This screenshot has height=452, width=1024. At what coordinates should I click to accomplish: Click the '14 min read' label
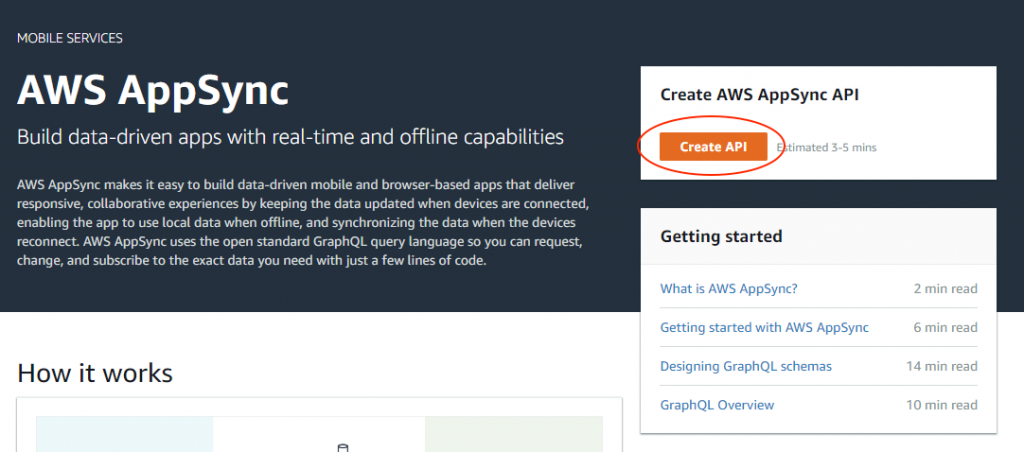click(942, 366)
